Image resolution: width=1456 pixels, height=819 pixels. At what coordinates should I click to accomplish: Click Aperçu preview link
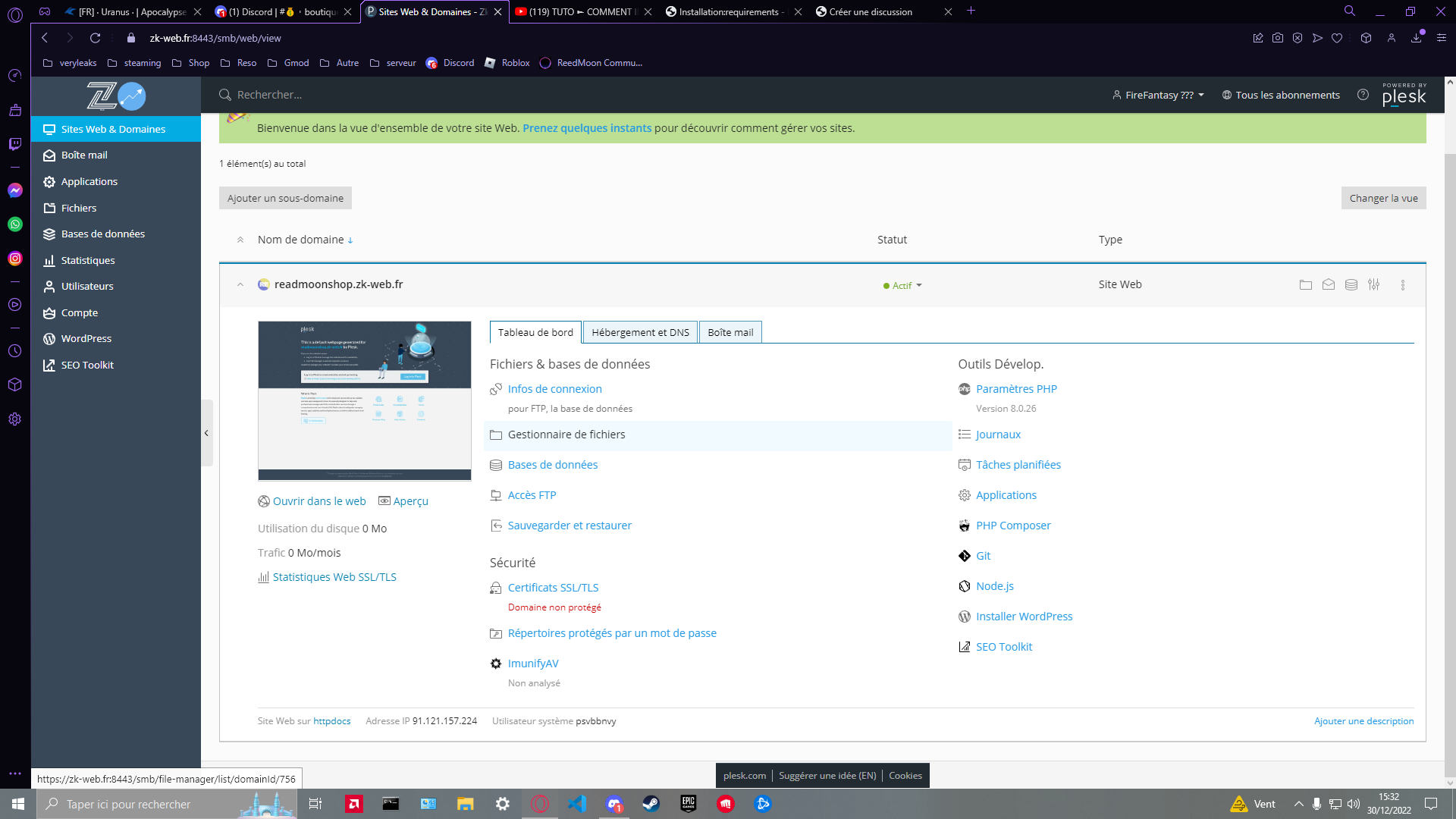pyautogui.click(x=410, y=501)
